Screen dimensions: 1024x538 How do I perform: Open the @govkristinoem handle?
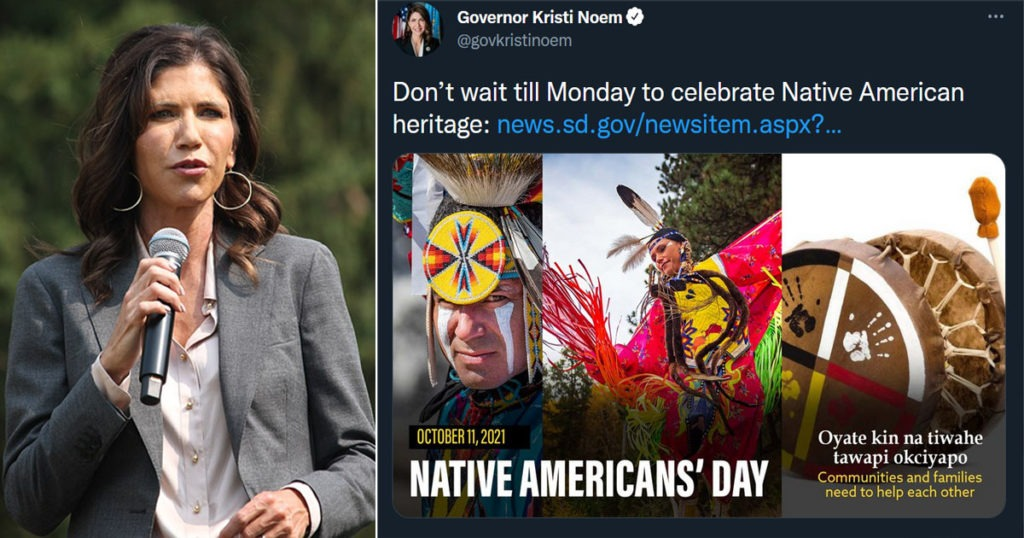515,40
